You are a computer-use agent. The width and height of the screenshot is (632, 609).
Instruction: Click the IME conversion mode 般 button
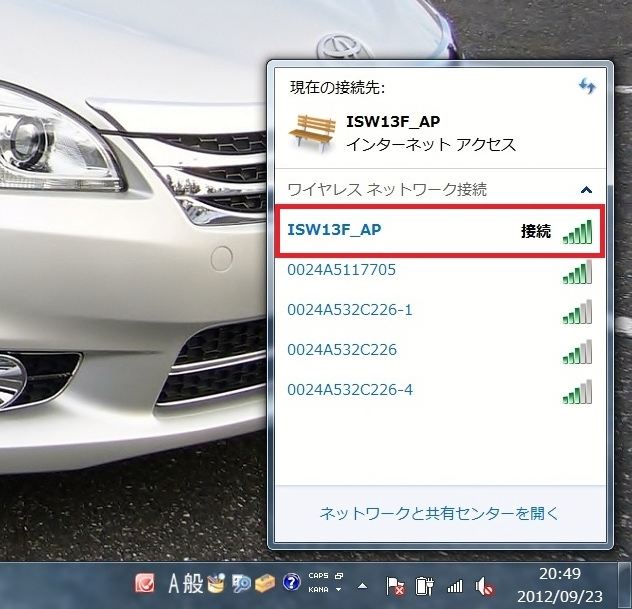[x=193, y=584]
